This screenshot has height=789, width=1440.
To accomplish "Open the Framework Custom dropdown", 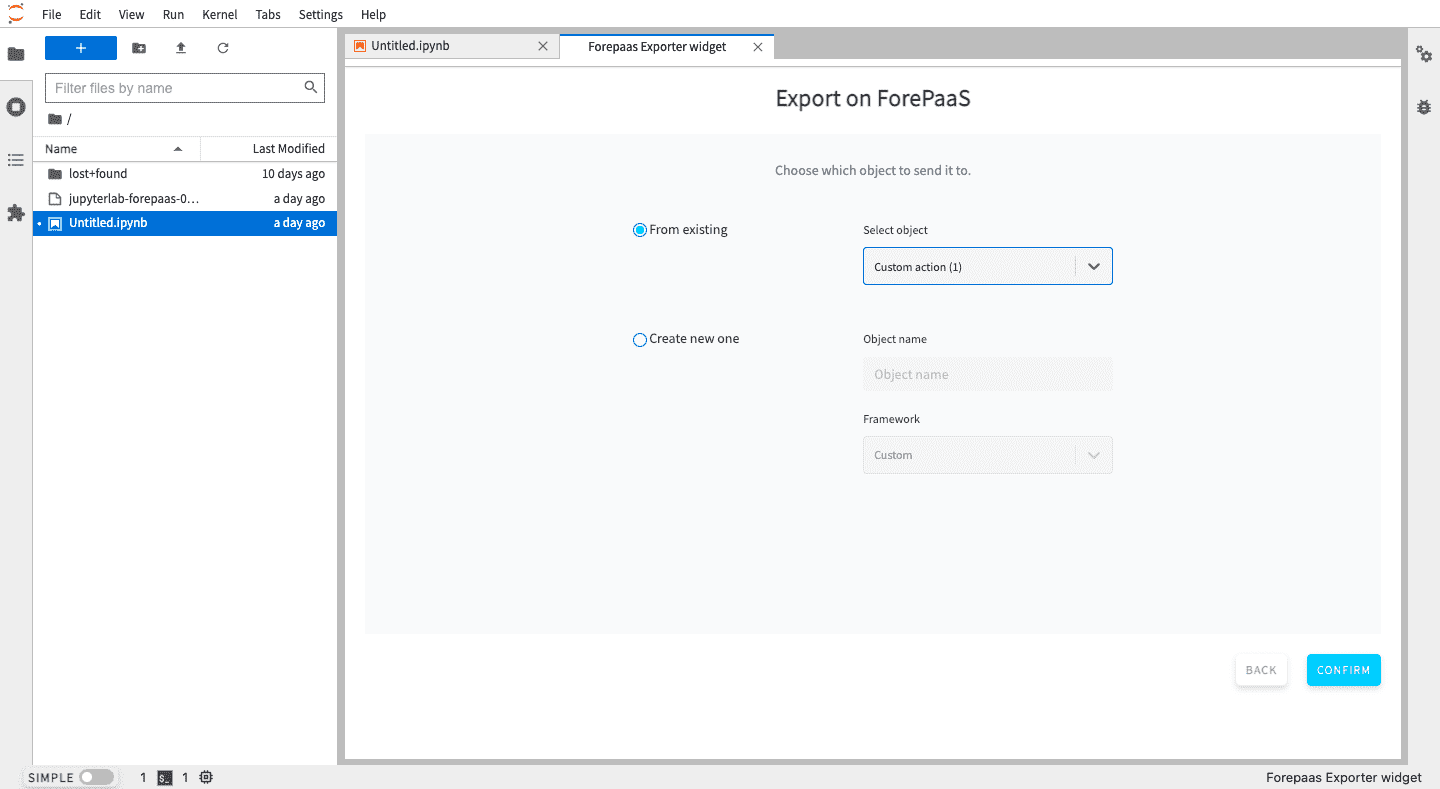I will [x=988, y=455].
